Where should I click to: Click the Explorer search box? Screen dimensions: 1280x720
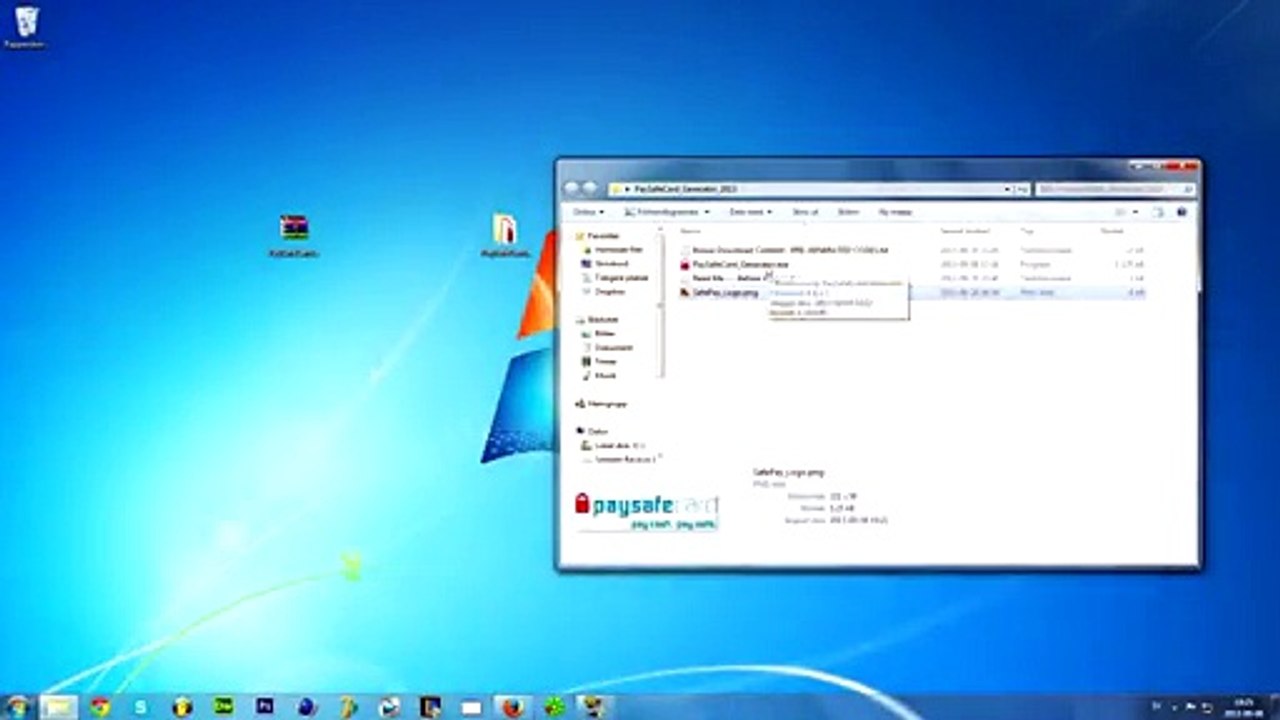point(1115,188)
